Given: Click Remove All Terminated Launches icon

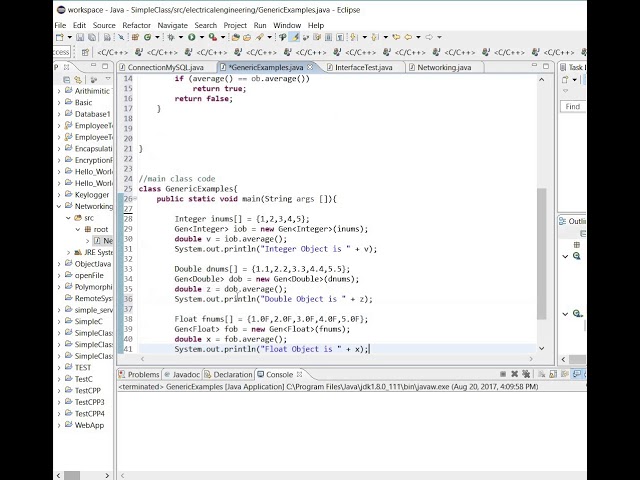Looking at the screenshot, I should click(526, 374).
